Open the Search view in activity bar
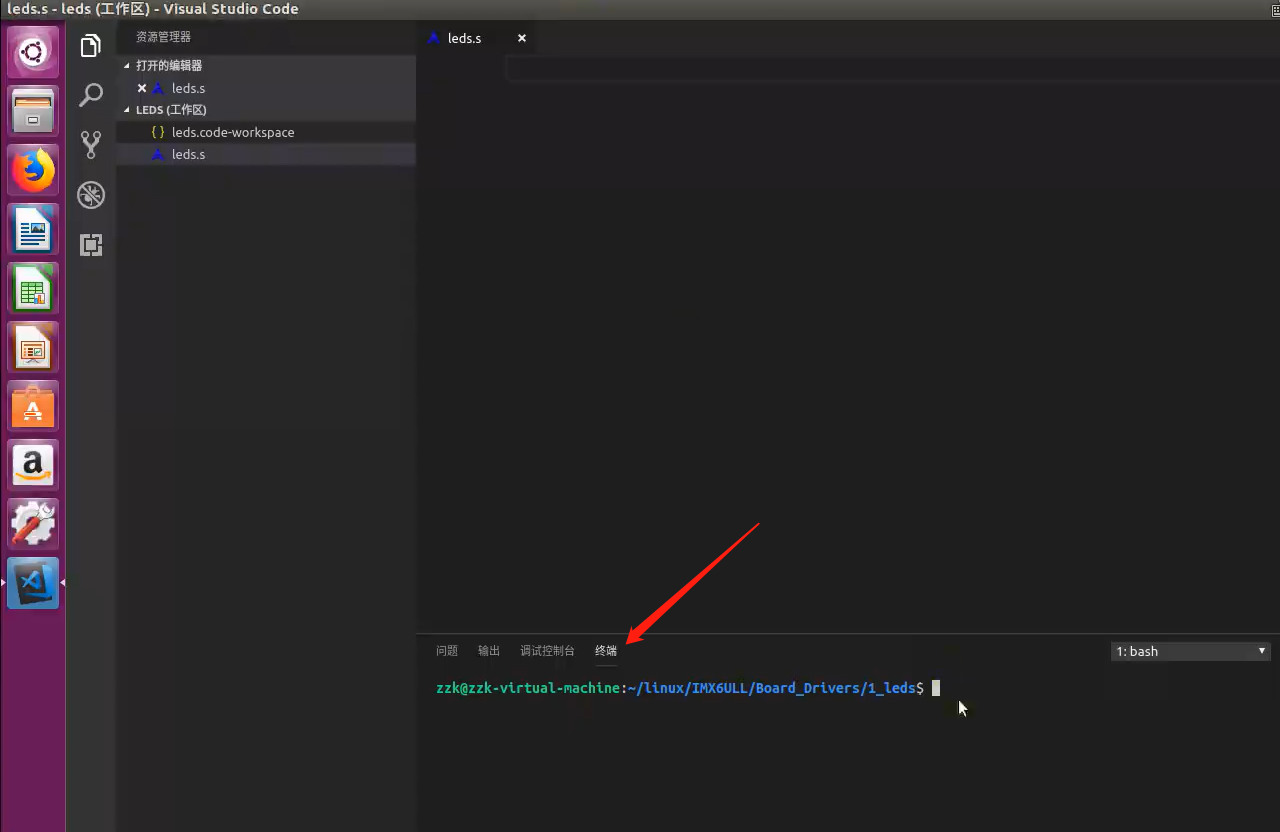This screenshot has width=1280, height=832. pos(91,95)
